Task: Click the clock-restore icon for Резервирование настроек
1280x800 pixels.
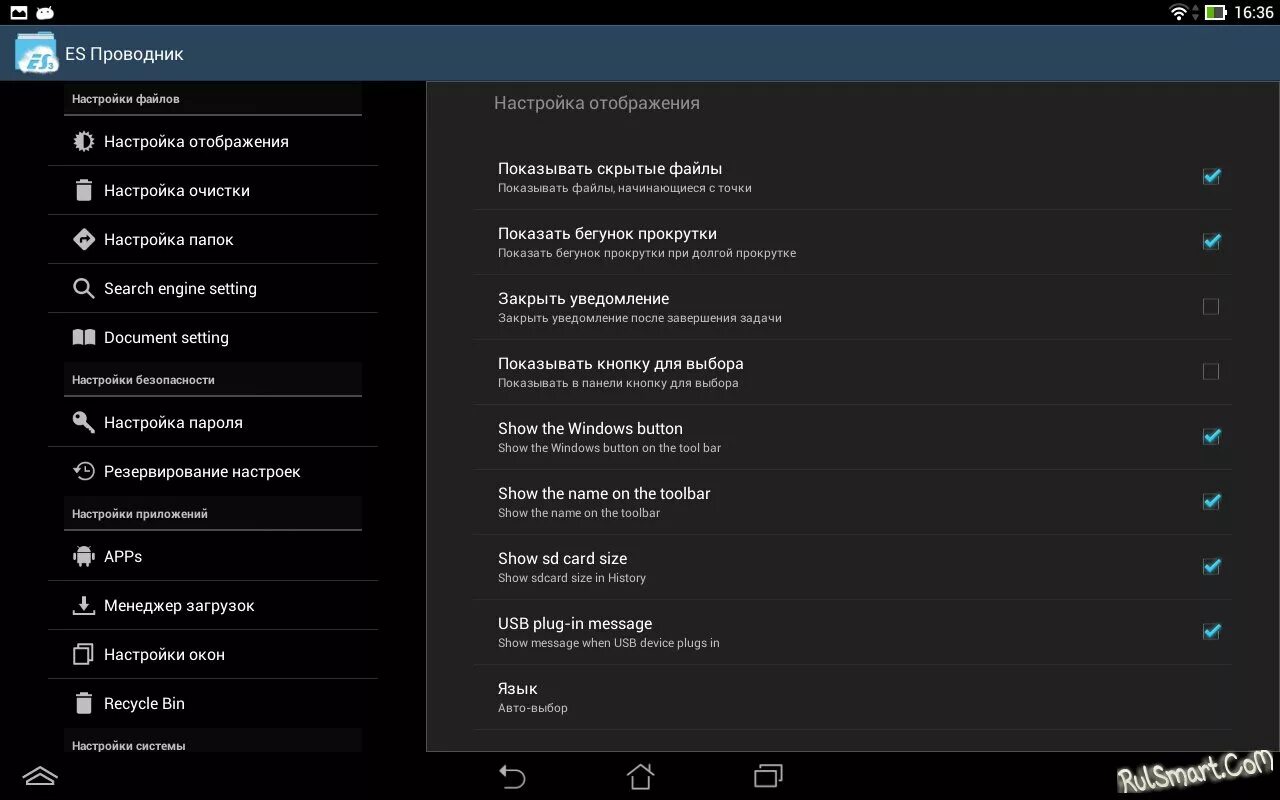Action: tap(84, 471)
